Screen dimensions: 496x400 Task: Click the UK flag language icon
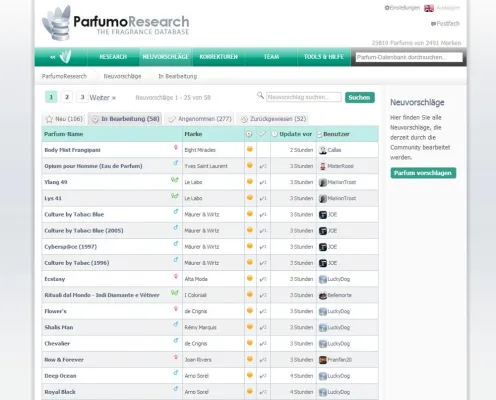(x=429, y=8)
